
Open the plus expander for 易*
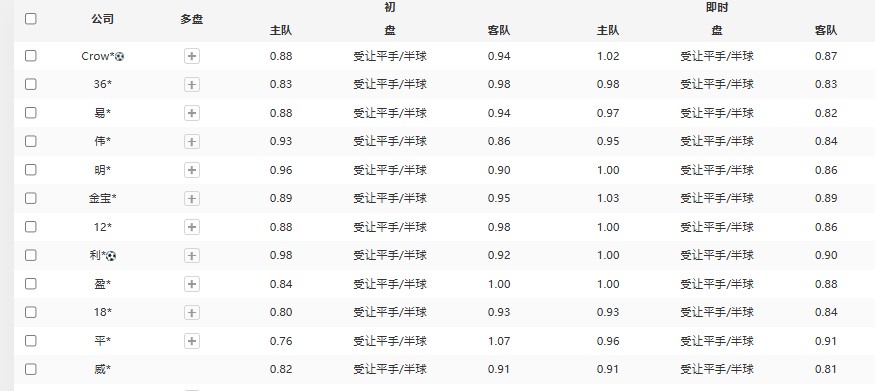[x=192, y=113]
